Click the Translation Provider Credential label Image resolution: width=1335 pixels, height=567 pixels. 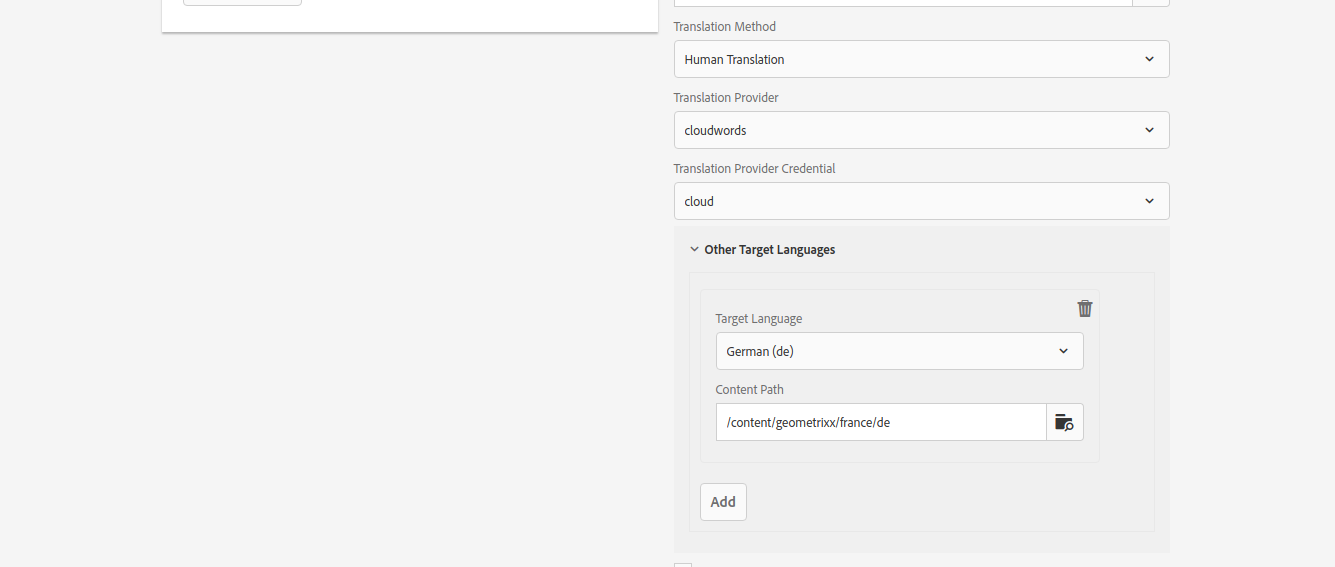754,169
